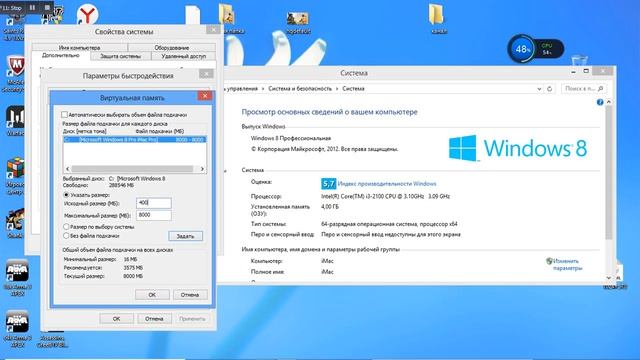Cancel the Virtual Memory dialog with 'Отмена'
The height and width of the screenshot is (360, 640).
pos(190,295)
